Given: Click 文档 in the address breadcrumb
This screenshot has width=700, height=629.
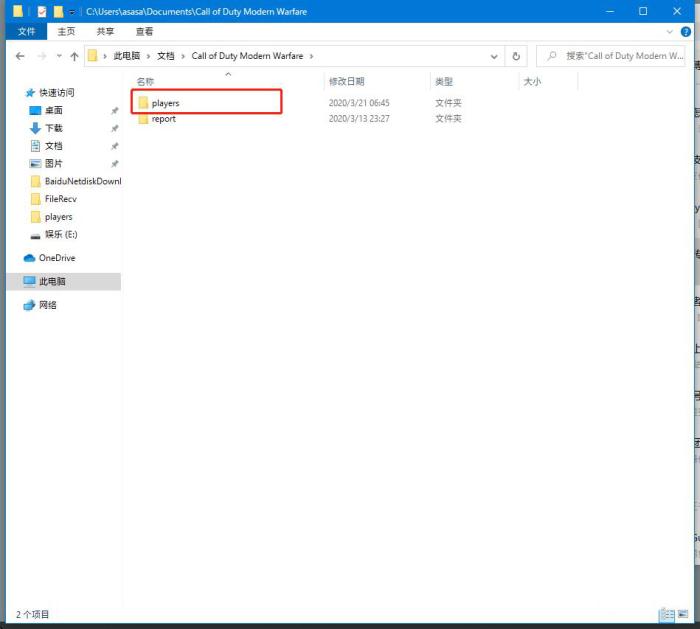Looking at the screenshot, I should pos(165,56).
